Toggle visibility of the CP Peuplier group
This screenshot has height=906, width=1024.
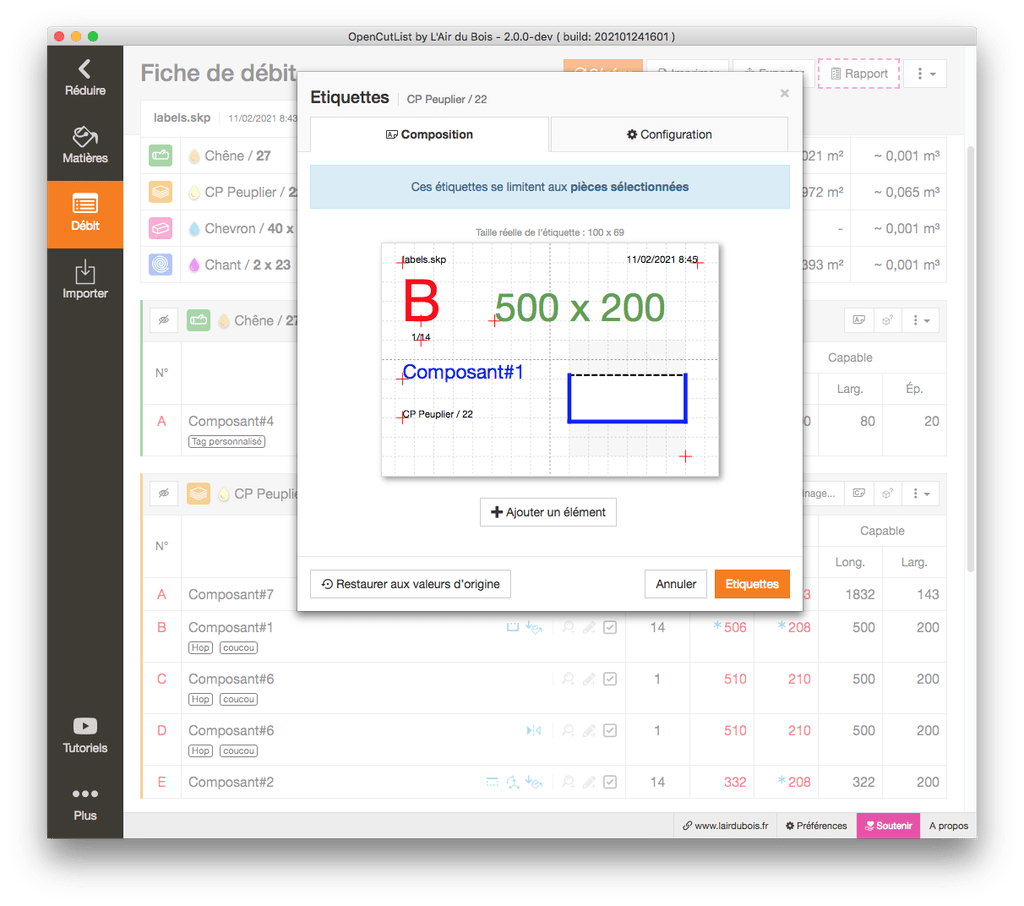[164, 493]
